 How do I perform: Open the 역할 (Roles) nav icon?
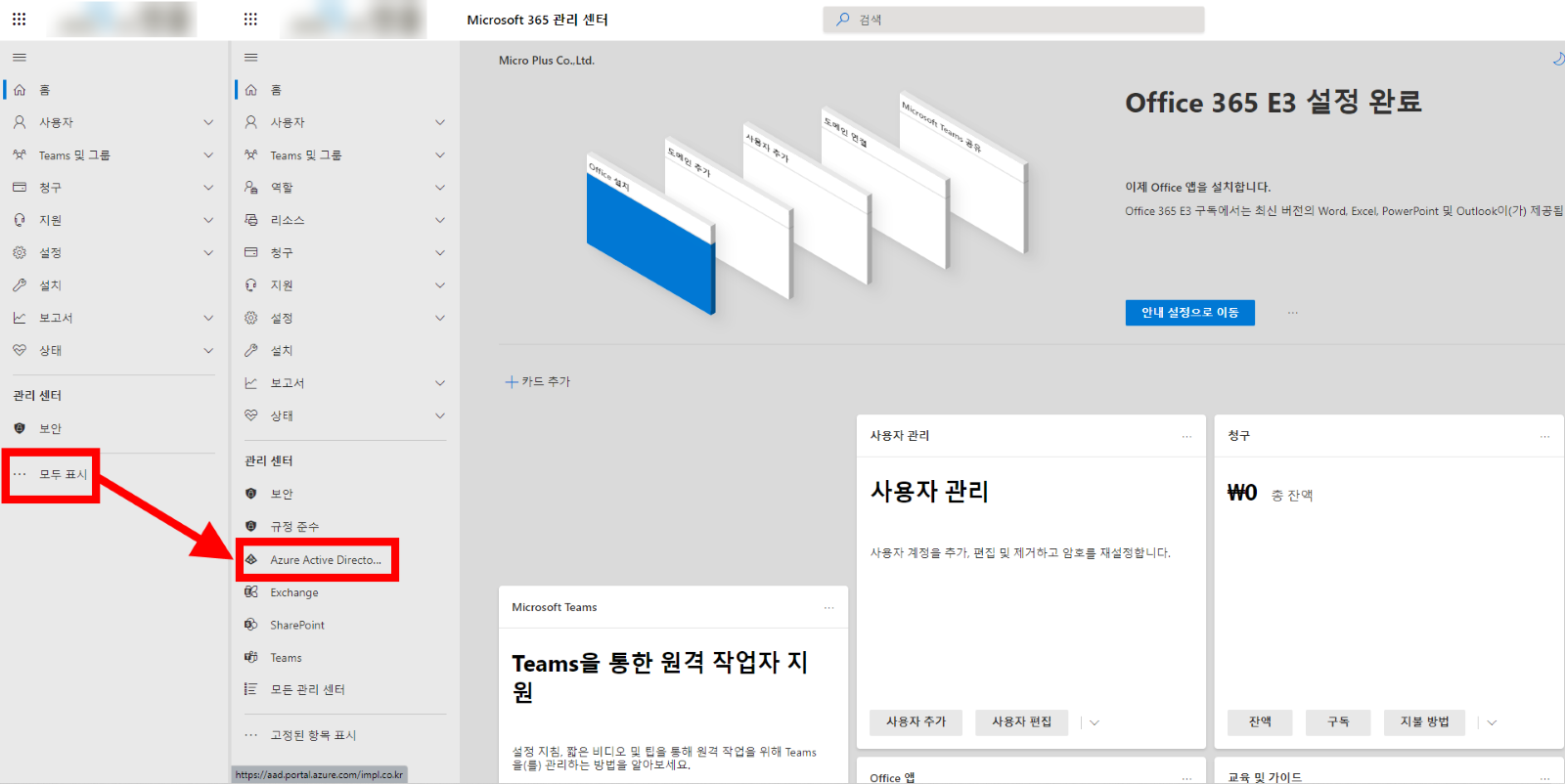coord(251,188)
